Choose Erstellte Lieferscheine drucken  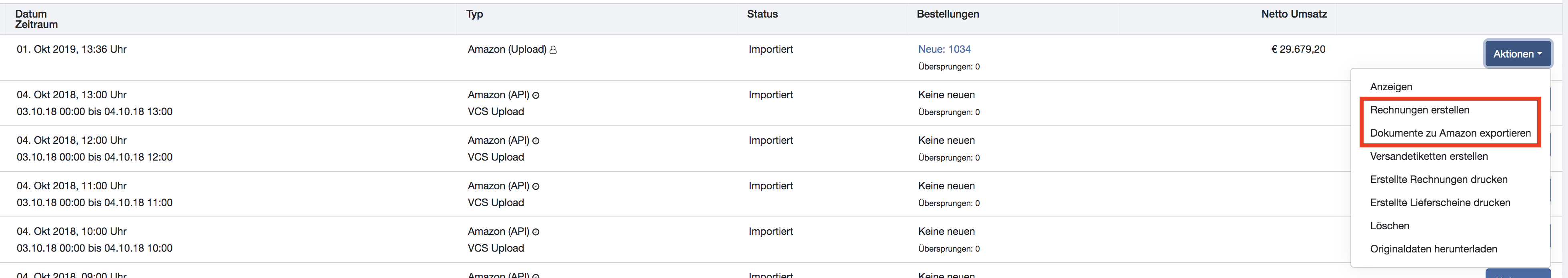click(1440, 203)
